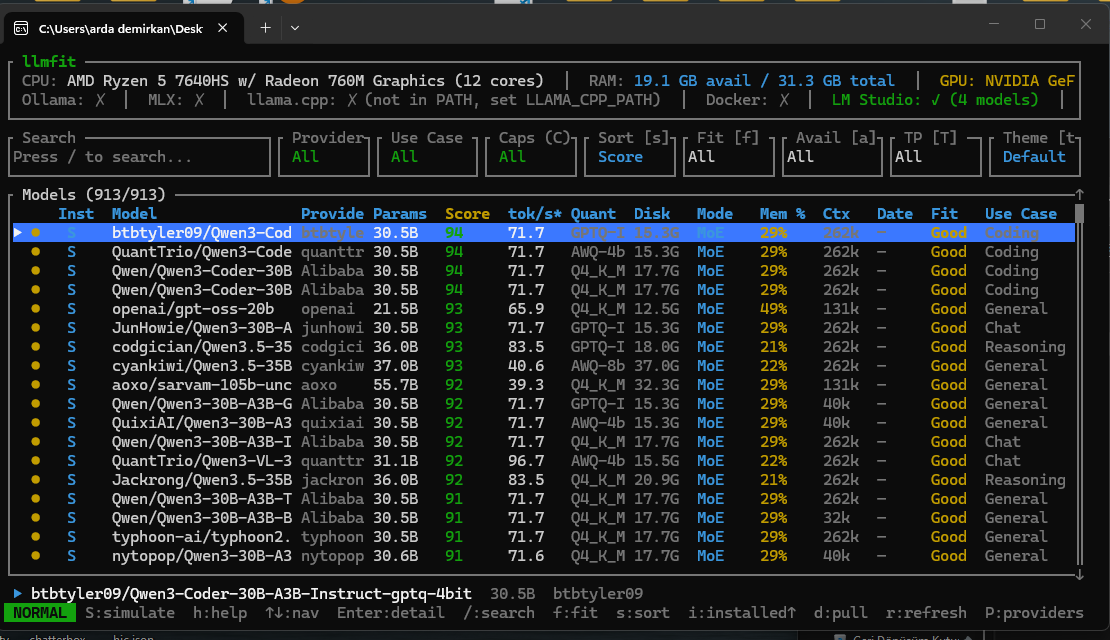Click the 32k context value
This screenshot has height=640, width=1110.
(x=836, y=518)
